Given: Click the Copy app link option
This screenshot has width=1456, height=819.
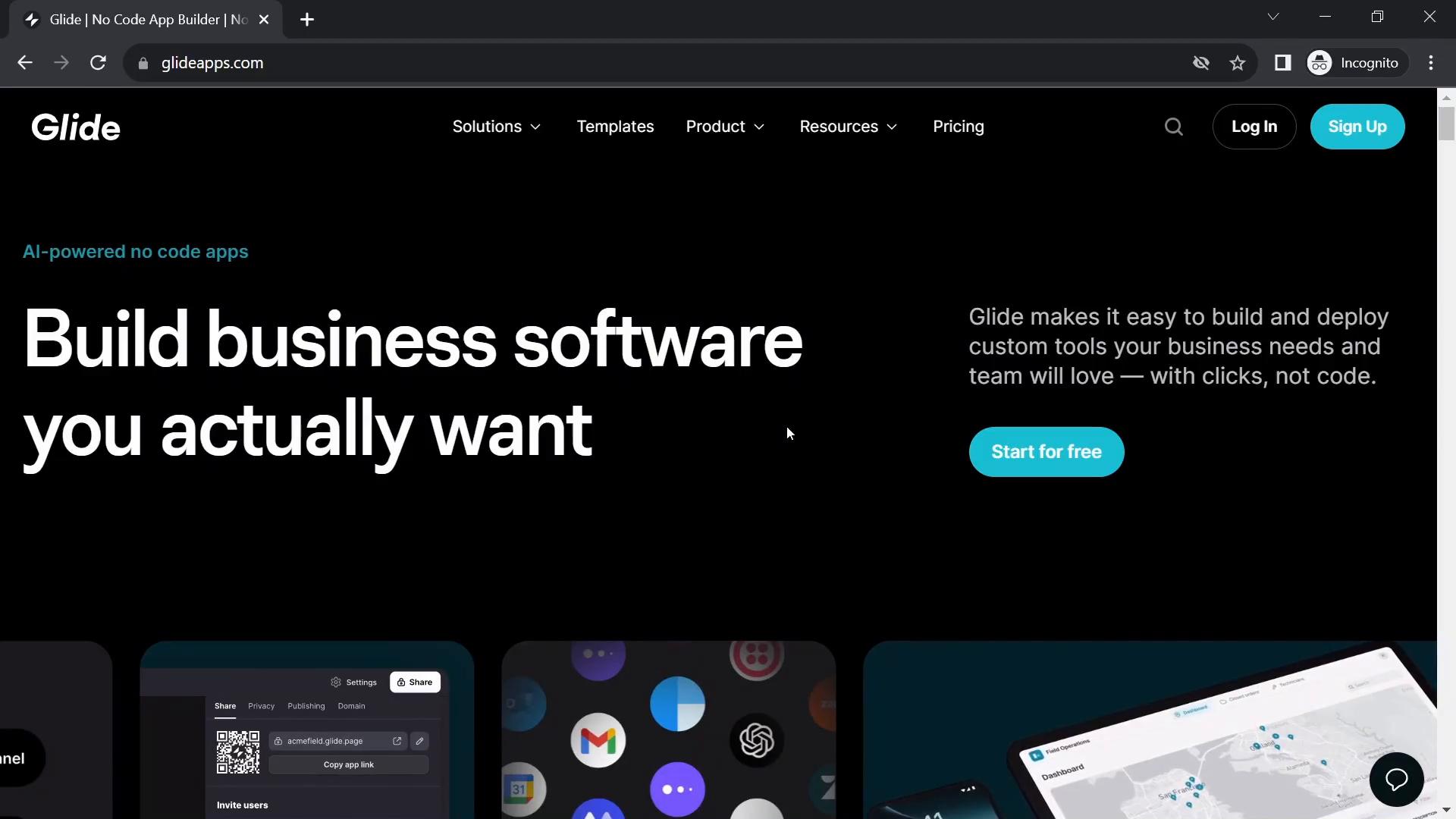Looking at the screenshot, I should pyautogui.click(x=349, y=764).
